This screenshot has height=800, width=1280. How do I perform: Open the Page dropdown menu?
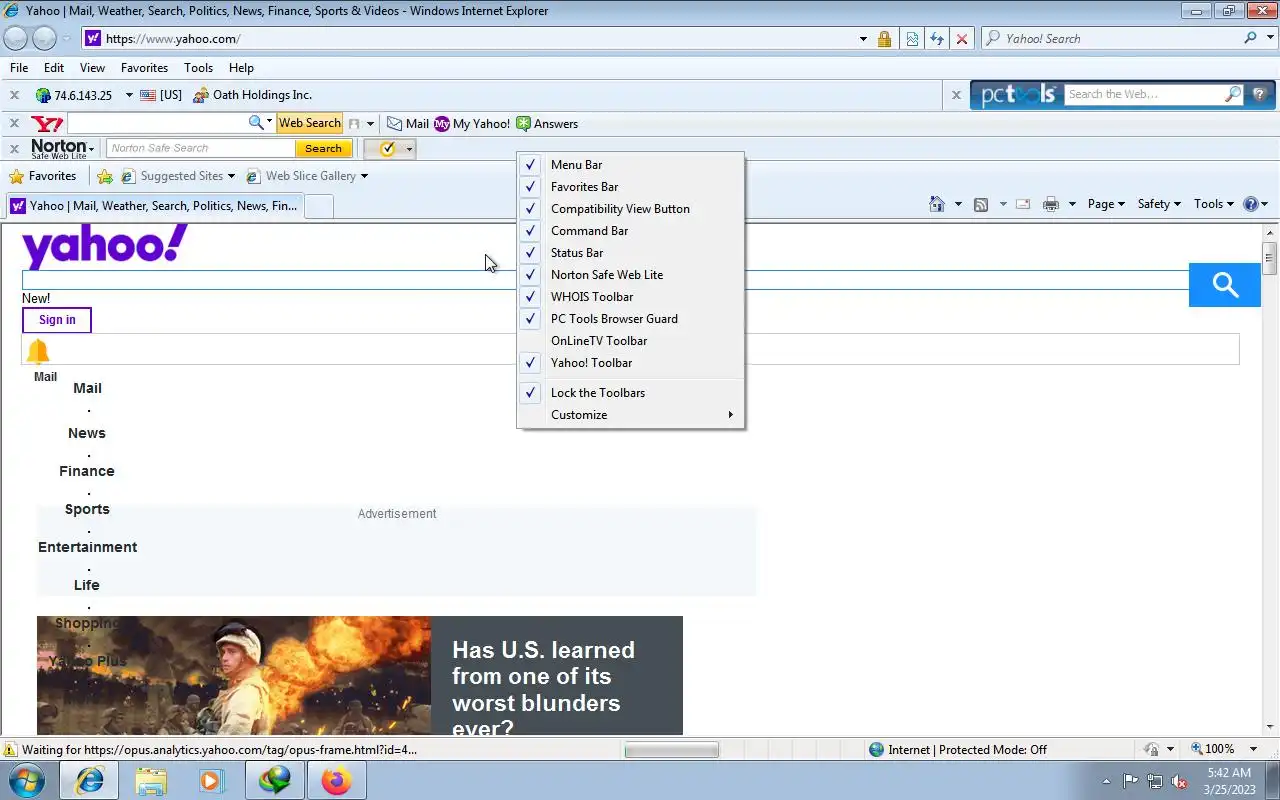click(x=1105, y=204)
